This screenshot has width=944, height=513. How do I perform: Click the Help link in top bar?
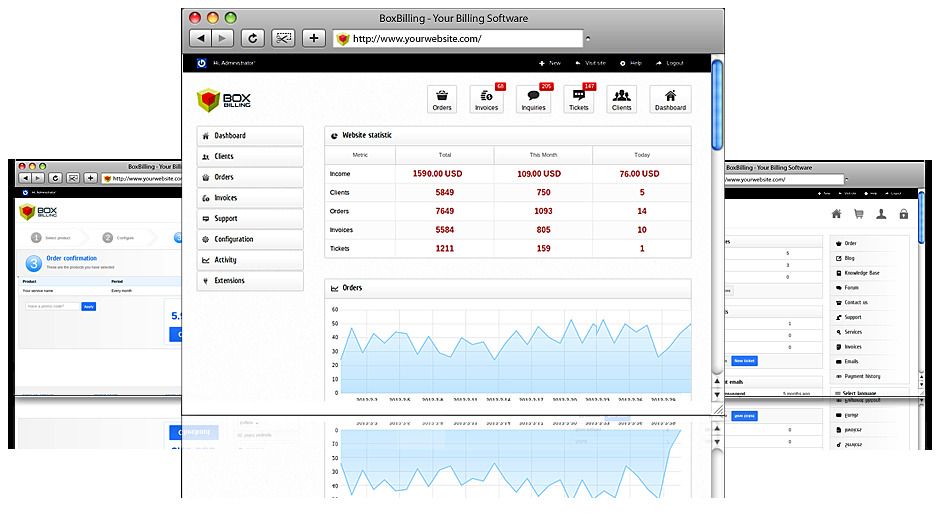tap(631, 63)
